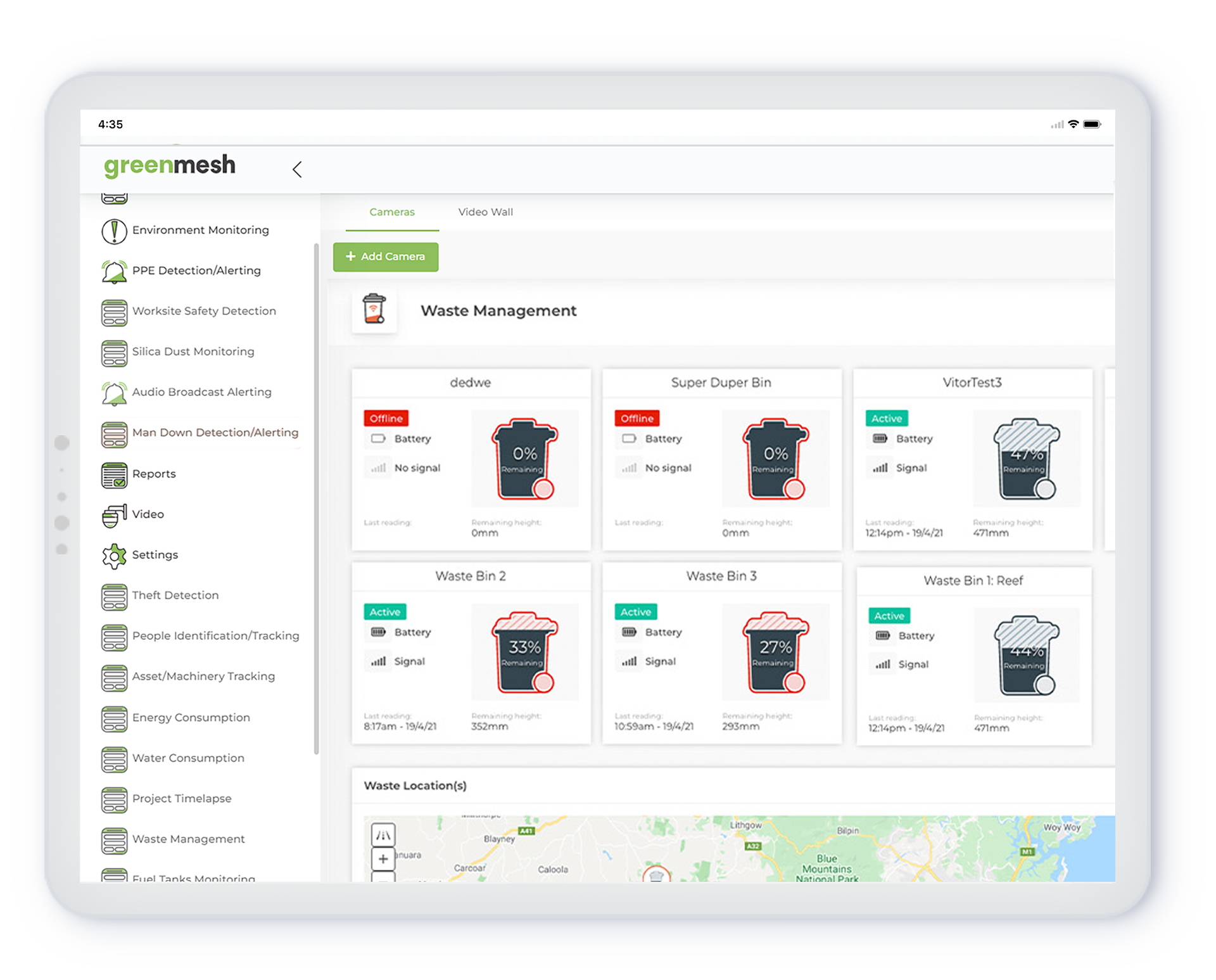The image size is (1216, 980).
Task: Click the Video camera sidebar icon
Action: [x=114, y=516]
